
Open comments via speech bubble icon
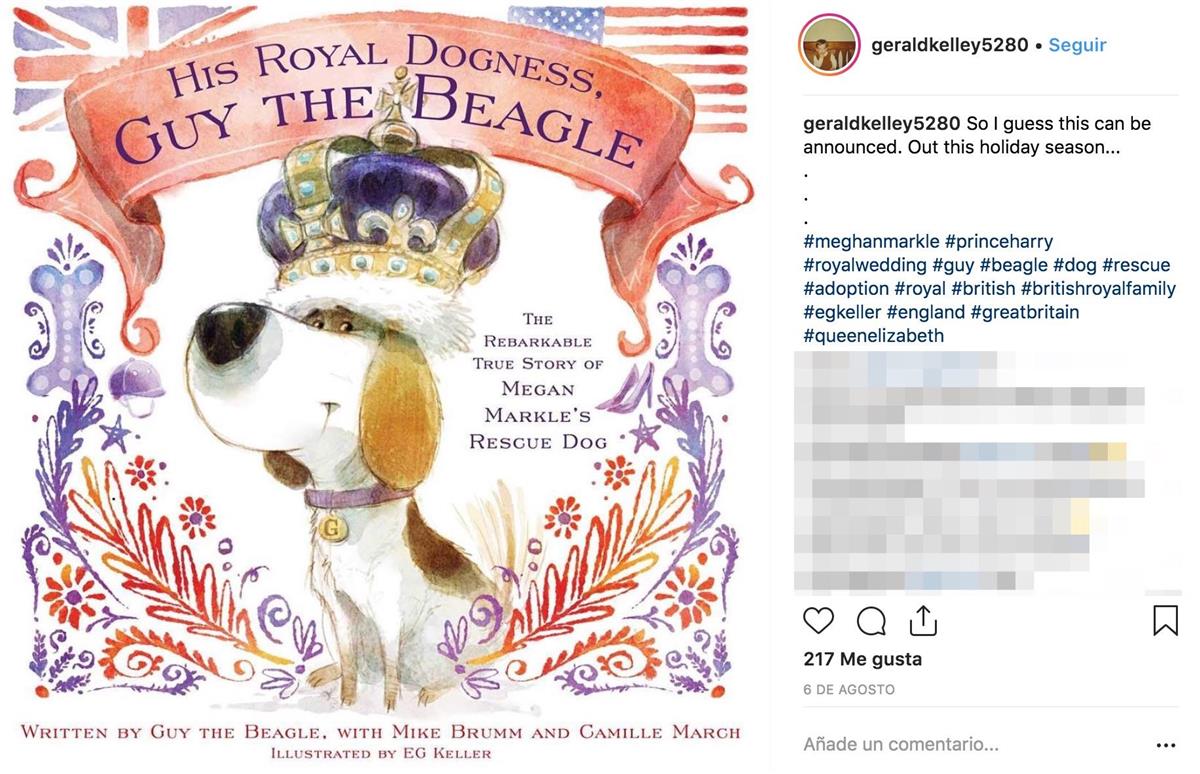click(x=871, y=621)
